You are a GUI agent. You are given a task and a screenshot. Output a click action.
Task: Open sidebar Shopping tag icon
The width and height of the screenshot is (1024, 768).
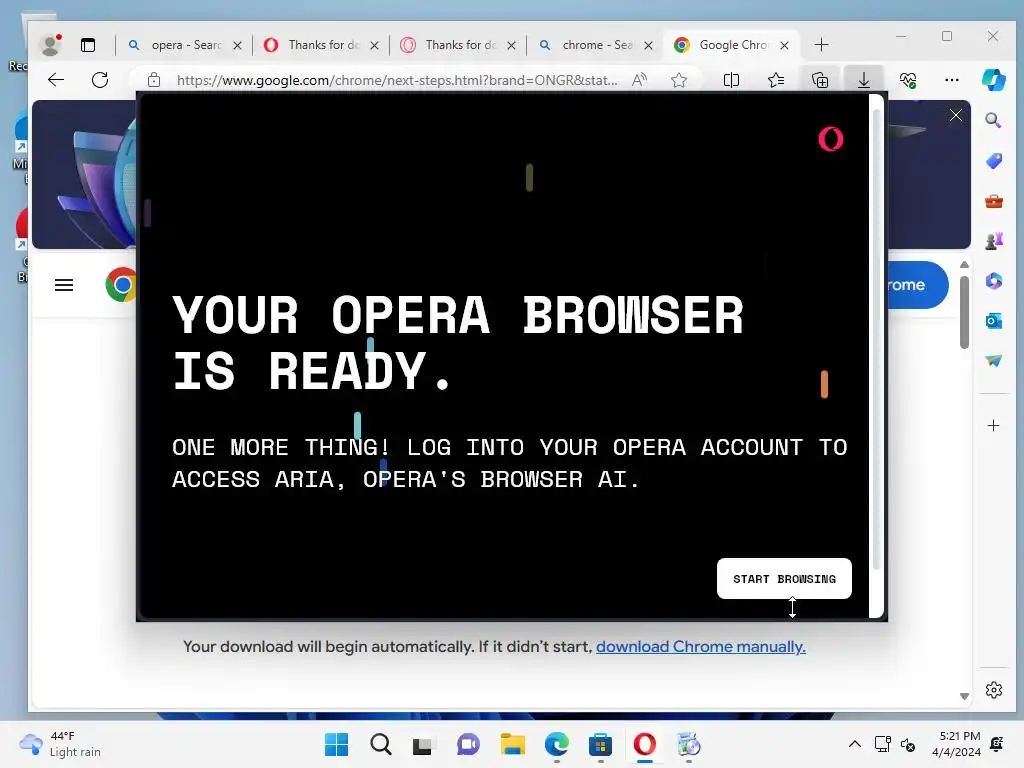993,161
